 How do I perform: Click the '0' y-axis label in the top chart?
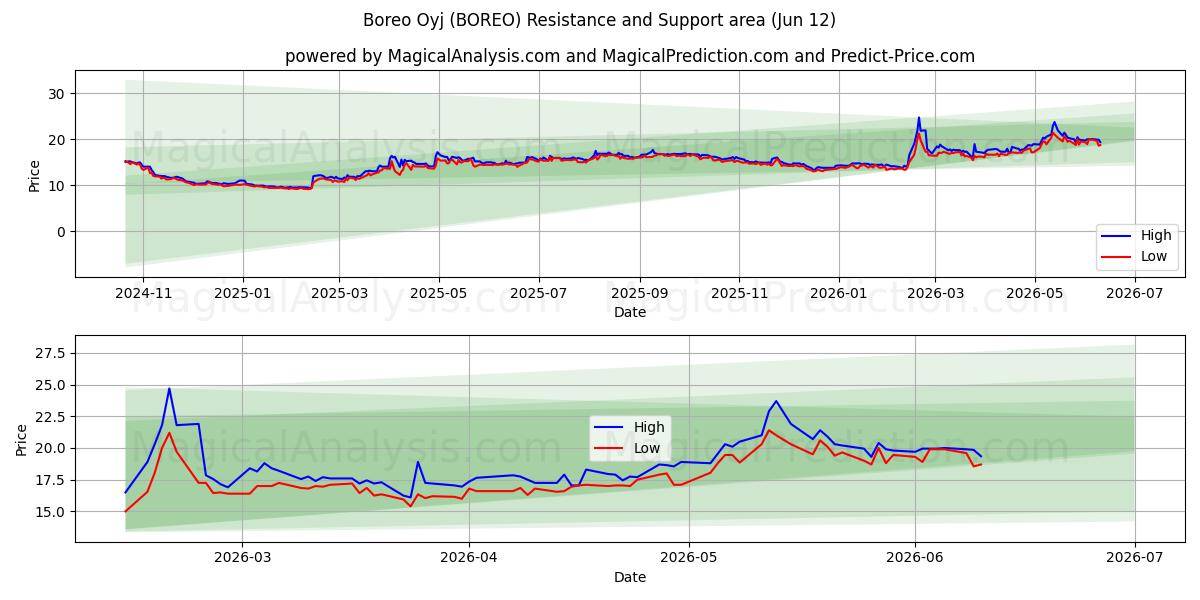(x=63, y=232)
